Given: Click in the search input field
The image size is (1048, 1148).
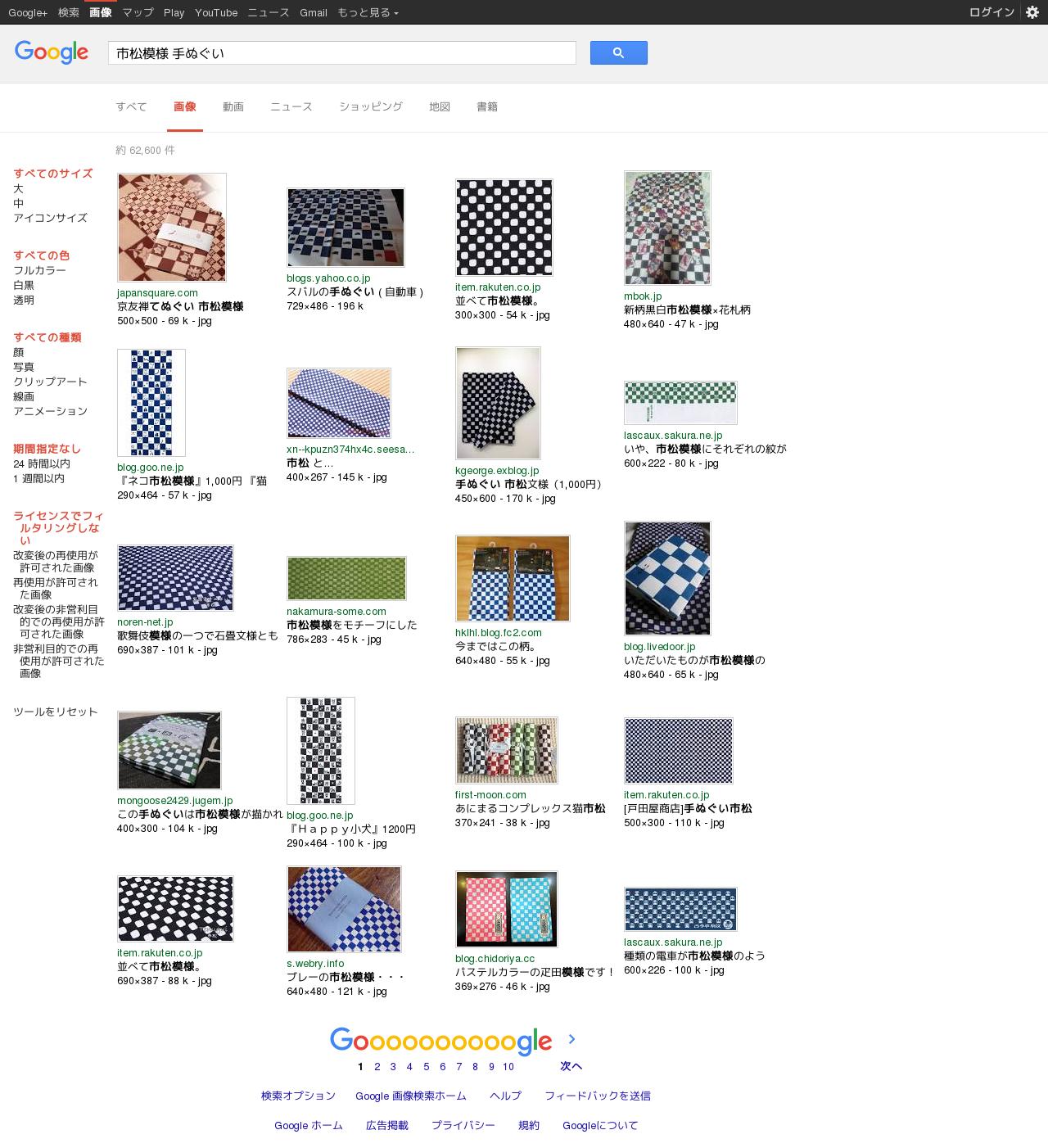Looking at the screenshot, I should 342,53.
